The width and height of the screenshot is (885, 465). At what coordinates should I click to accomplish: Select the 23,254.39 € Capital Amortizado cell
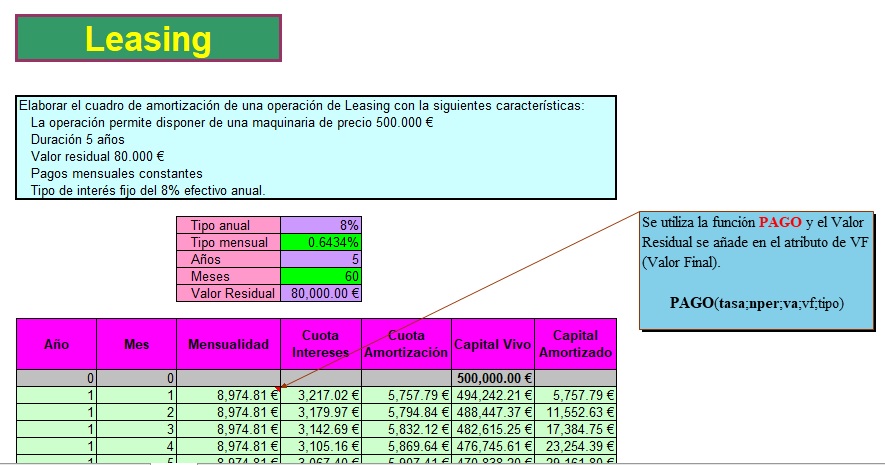tap(575, 446)
